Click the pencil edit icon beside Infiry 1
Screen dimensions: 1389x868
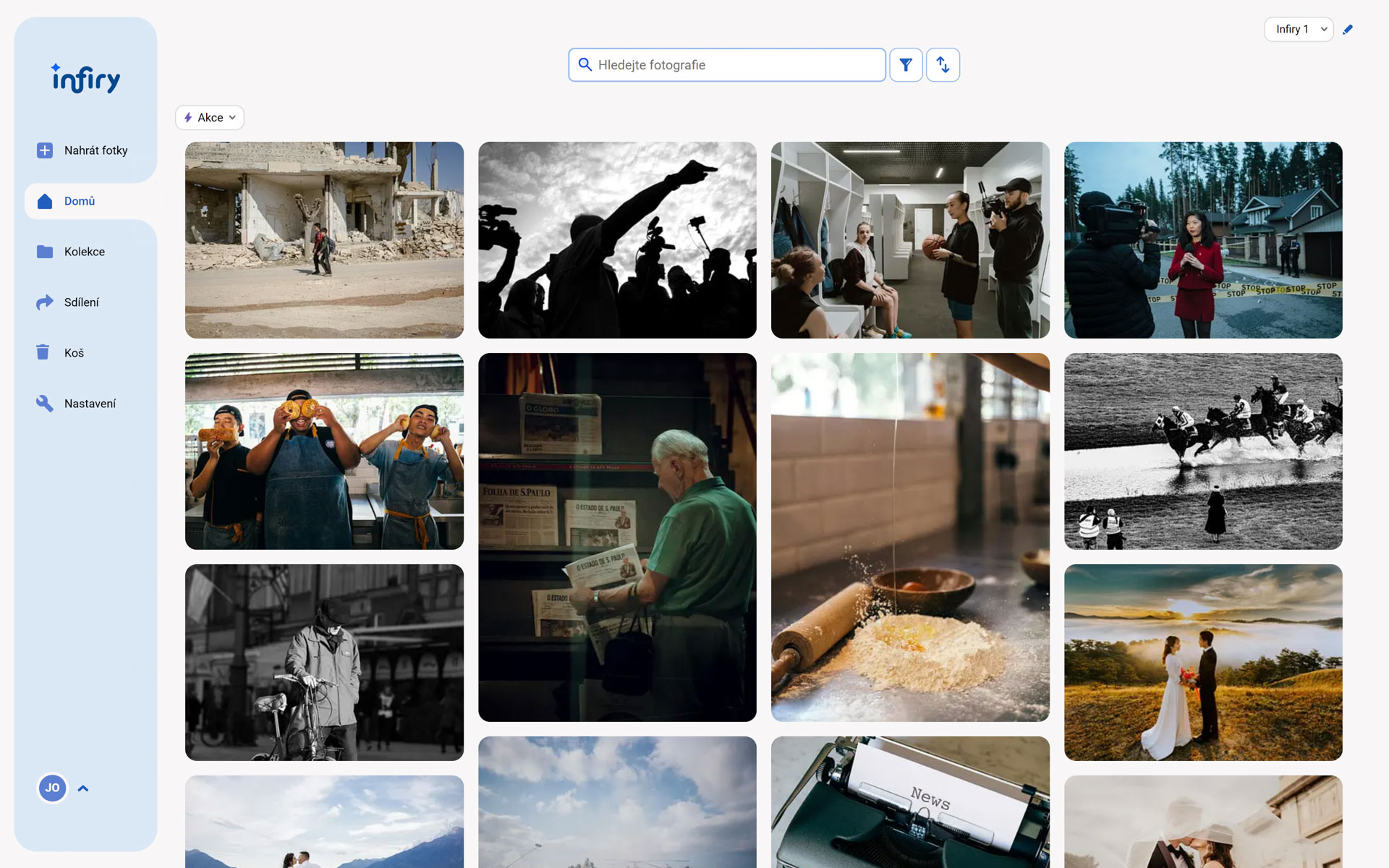[x=1348, y=30]
